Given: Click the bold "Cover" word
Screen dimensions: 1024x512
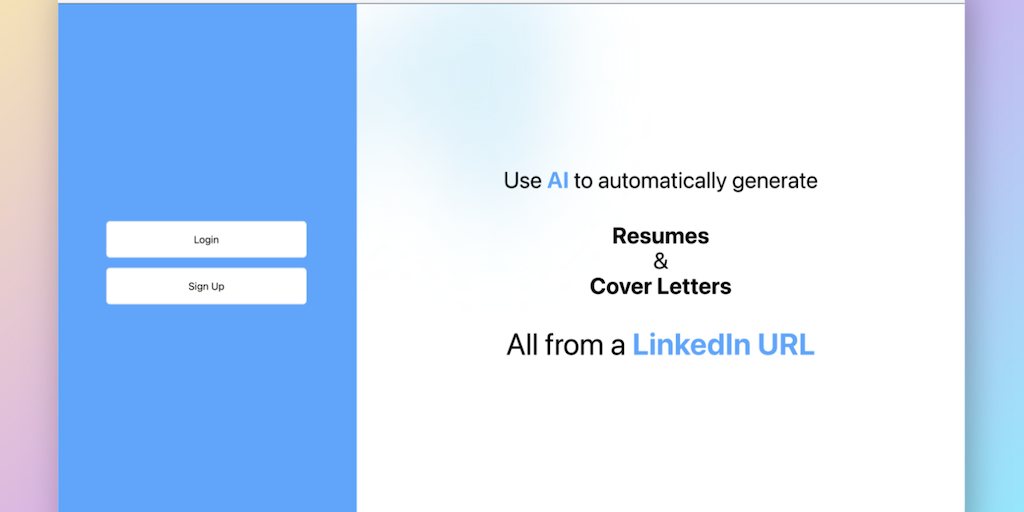Looking at the screenshot, I should tap(621, 286).
